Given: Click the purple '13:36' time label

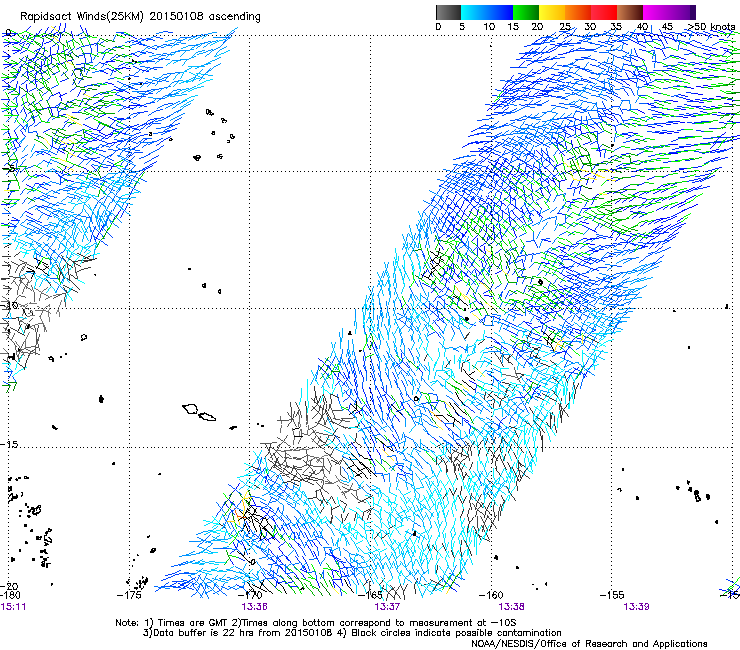Looking at the screenshot, I should point(254,607).
